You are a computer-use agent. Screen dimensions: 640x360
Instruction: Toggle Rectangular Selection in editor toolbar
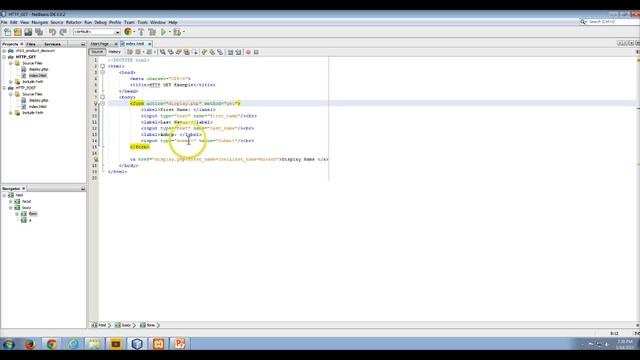[x=195, y=52]
